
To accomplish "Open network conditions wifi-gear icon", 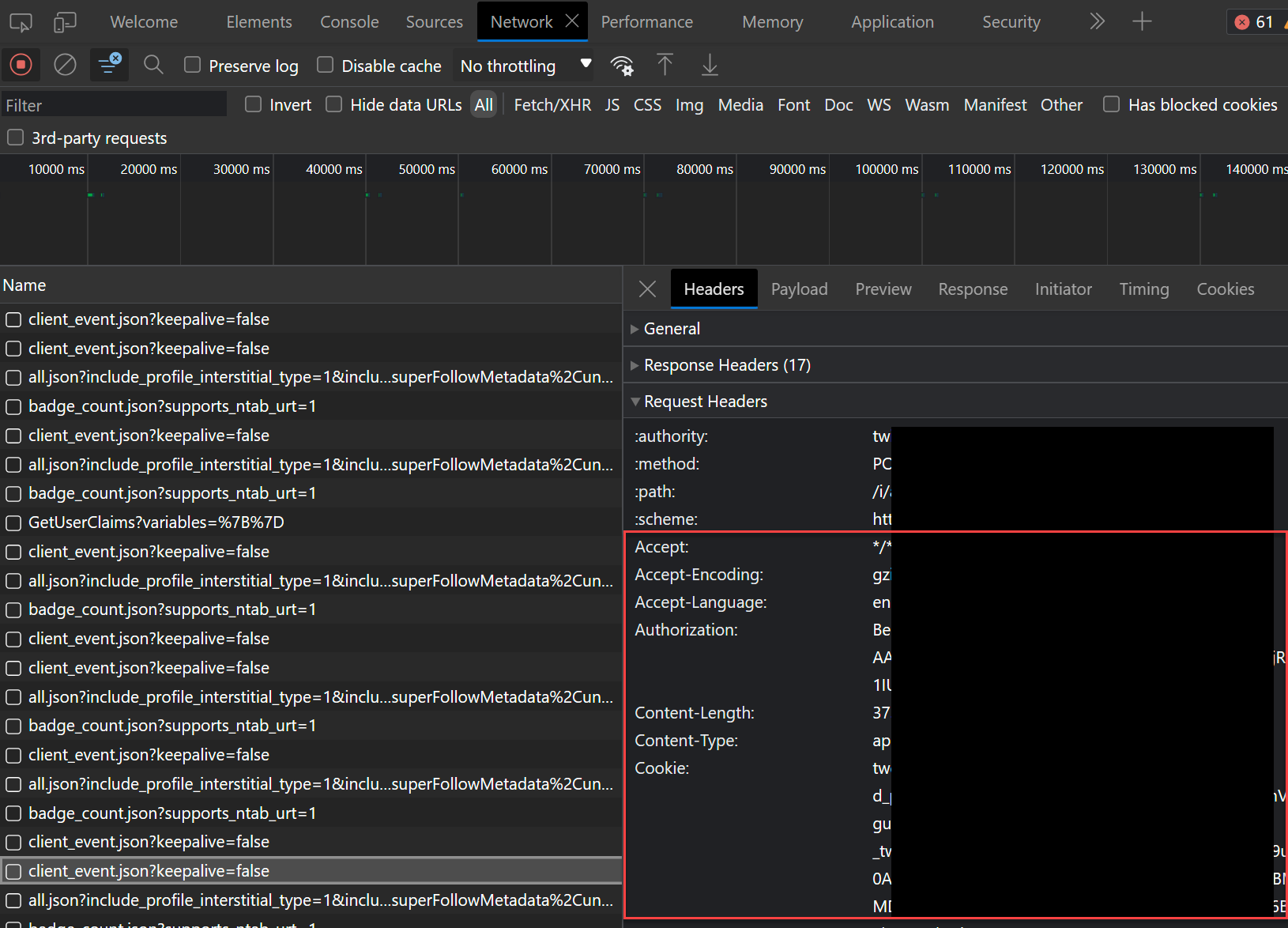I will [623, 66].
